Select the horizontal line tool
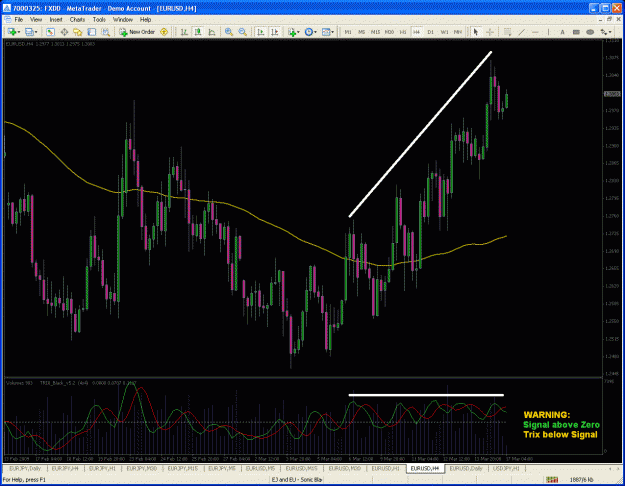Screen dimensions: 625x486 [535, 32]
